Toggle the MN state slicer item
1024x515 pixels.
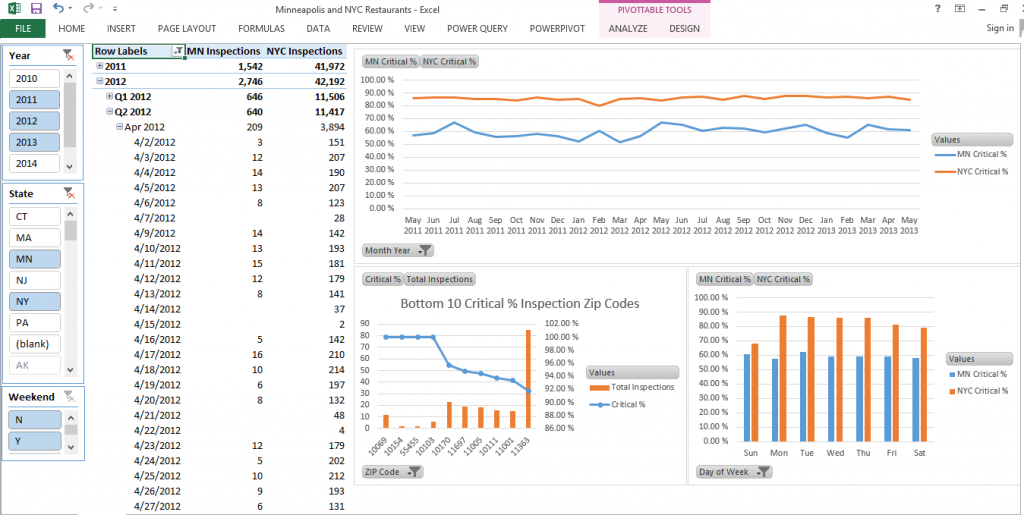[x=35, y=259]
